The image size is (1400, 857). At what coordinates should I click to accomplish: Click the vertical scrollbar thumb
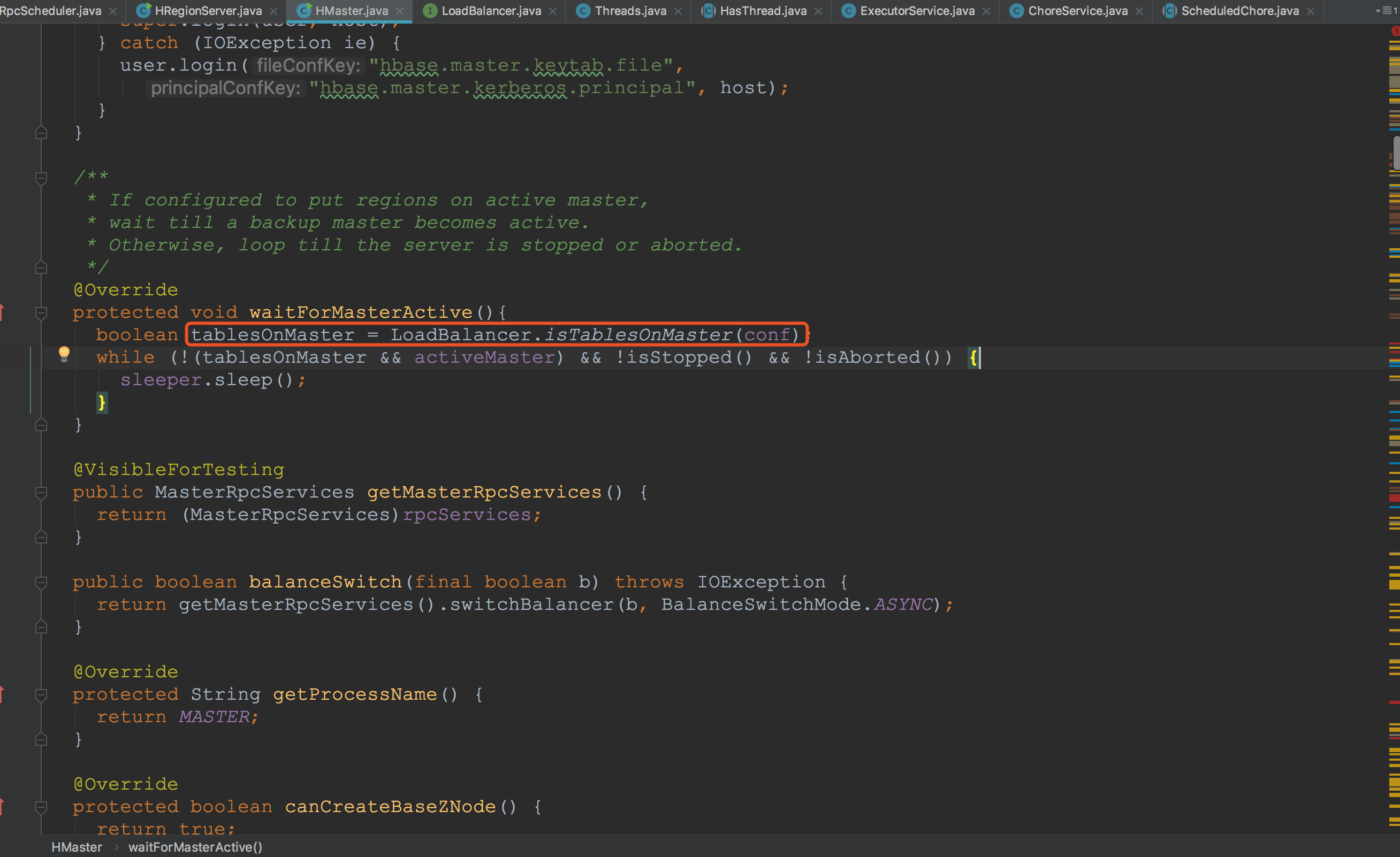tap(1396, 152)
